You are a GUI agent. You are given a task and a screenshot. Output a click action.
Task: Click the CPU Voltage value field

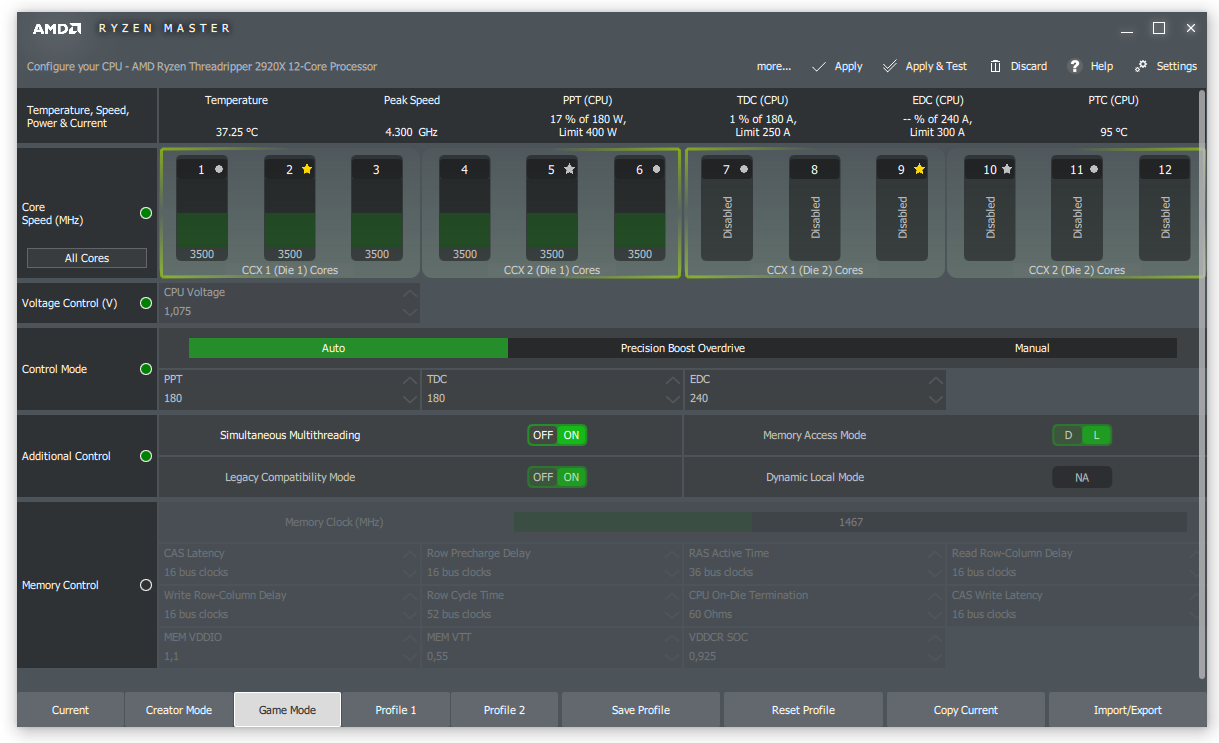(x=289, y=303)
